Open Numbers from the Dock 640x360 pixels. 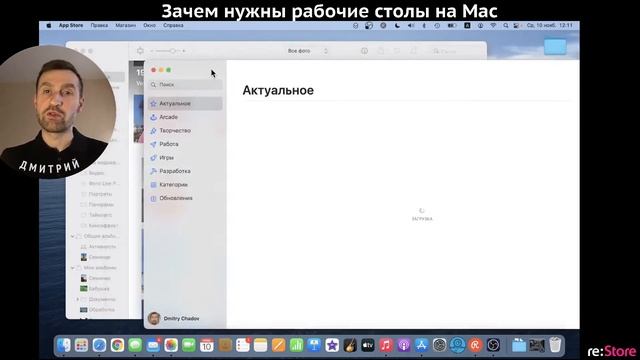(x=296, y=345)
